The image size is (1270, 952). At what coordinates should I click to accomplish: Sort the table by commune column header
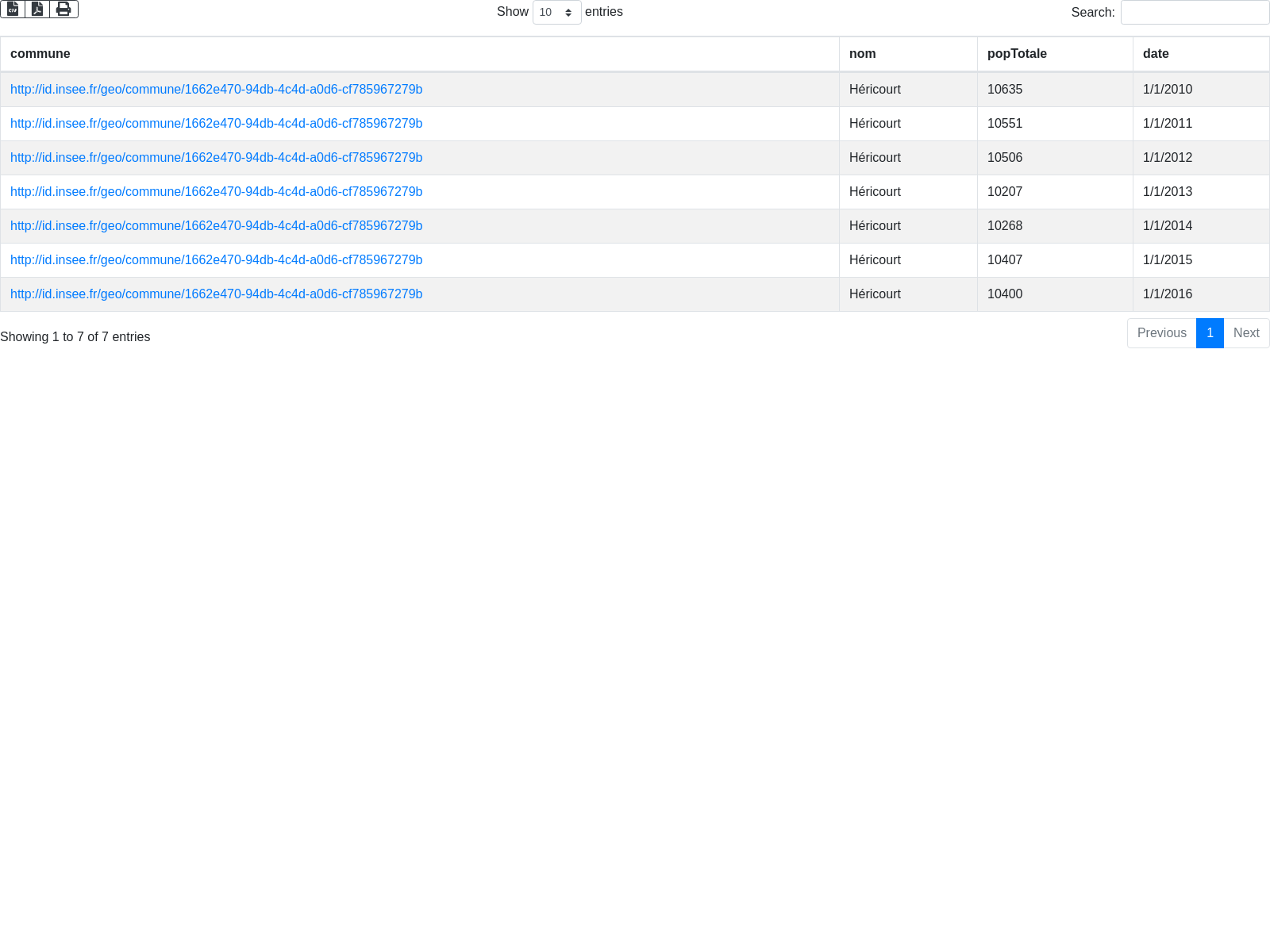click(40, 54)
